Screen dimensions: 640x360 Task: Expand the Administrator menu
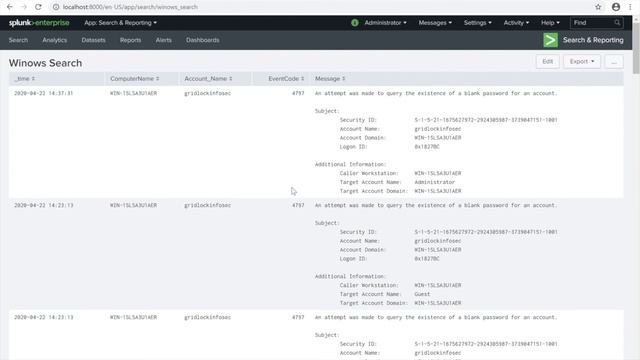[x=385, y=23]
